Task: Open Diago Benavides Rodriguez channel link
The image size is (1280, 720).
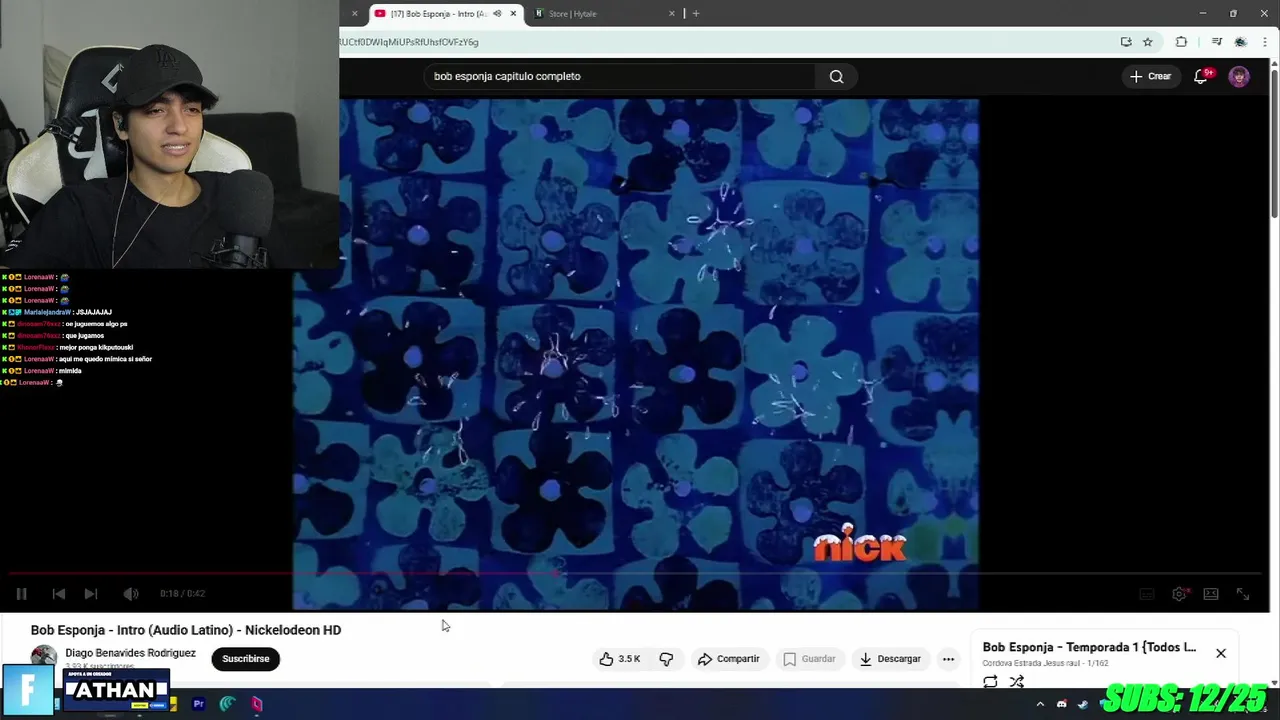Action: [130, 653]
